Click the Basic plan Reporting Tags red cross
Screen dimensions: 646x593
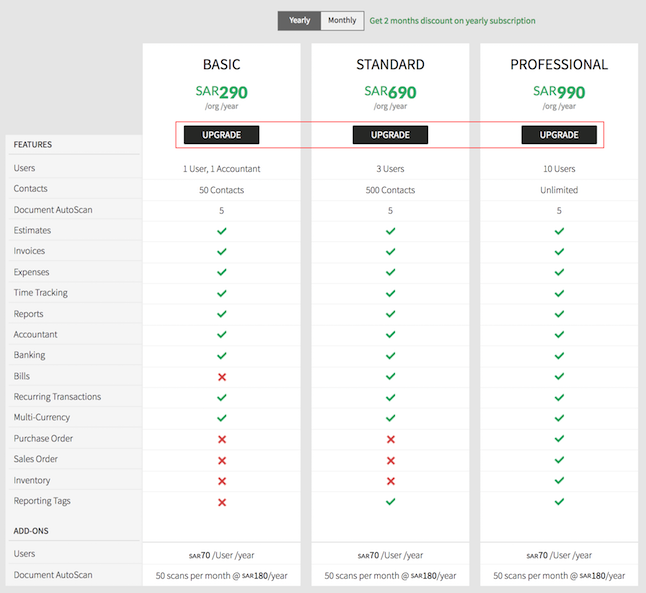(222, 502)
